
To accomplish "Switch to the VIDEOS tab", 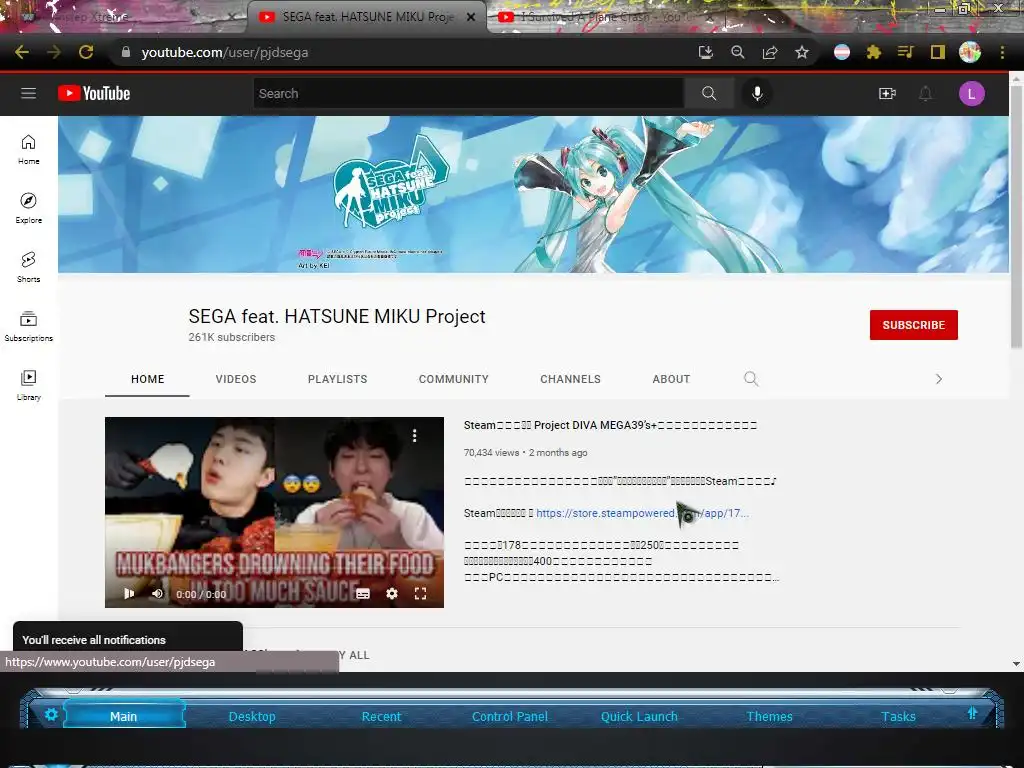I will [236, 379].
